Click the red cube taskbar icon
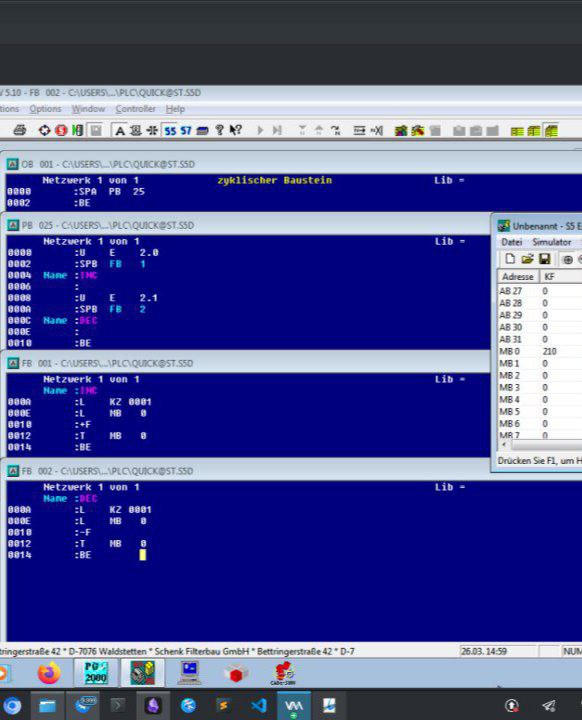The height and width of the screenshot is (720, 582). [x=236, y=674]
